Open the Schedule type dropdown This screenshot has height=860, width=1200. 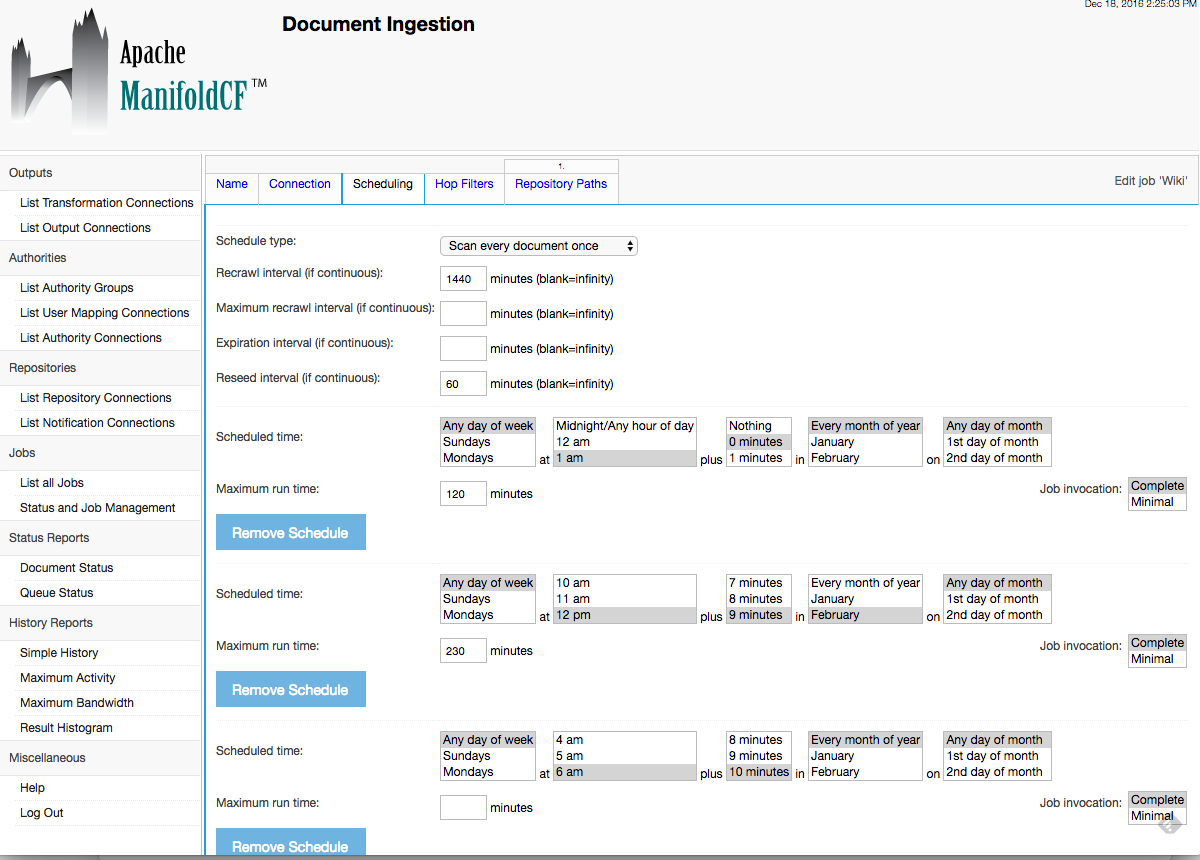(539, 246)
